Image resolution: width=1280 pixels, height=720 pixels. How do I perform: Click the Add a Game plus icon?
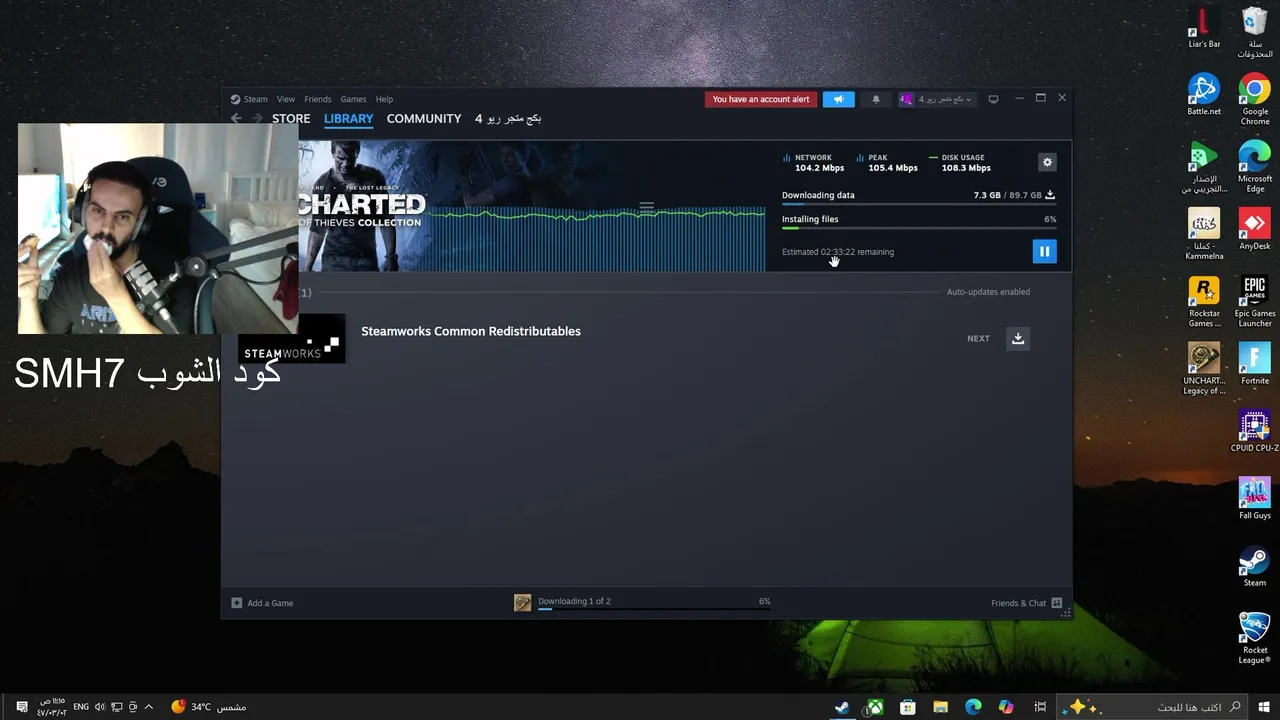tap(236, 603)
